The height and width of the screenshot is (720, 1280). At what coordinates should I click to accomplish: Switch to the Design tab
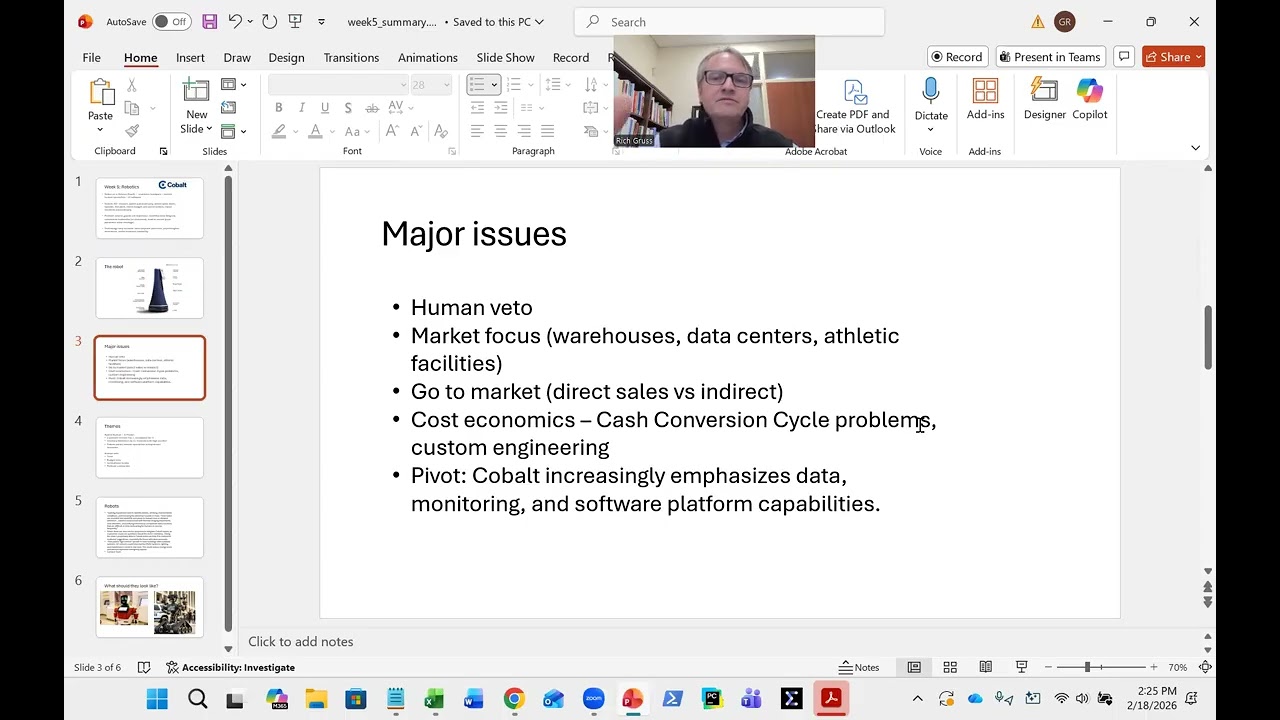(286, 58)
